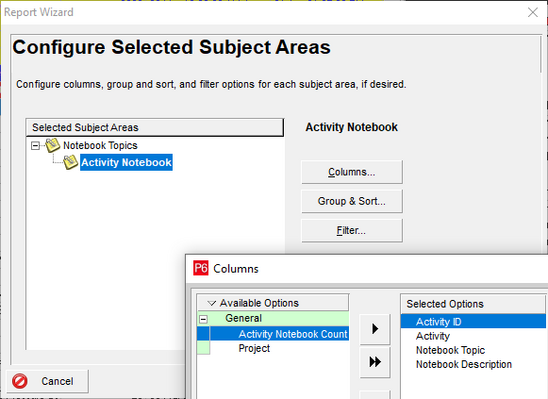Click the P6 logo in Columns dialog
The height and width of the screenshot is (399, 548).
pyautogui.click(x=201, y=268)
